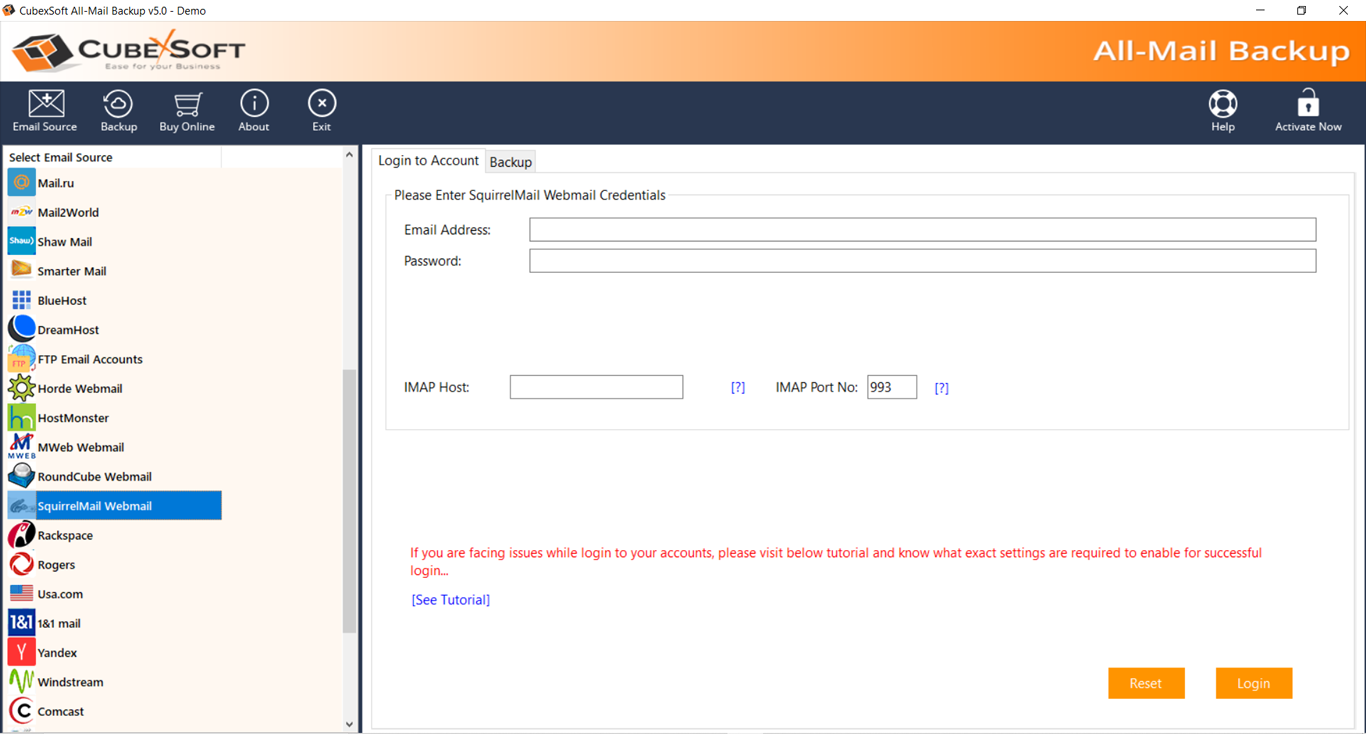Click the Password input field
The height and width of the screenshot is (734, 1366).
coord(922,261)
